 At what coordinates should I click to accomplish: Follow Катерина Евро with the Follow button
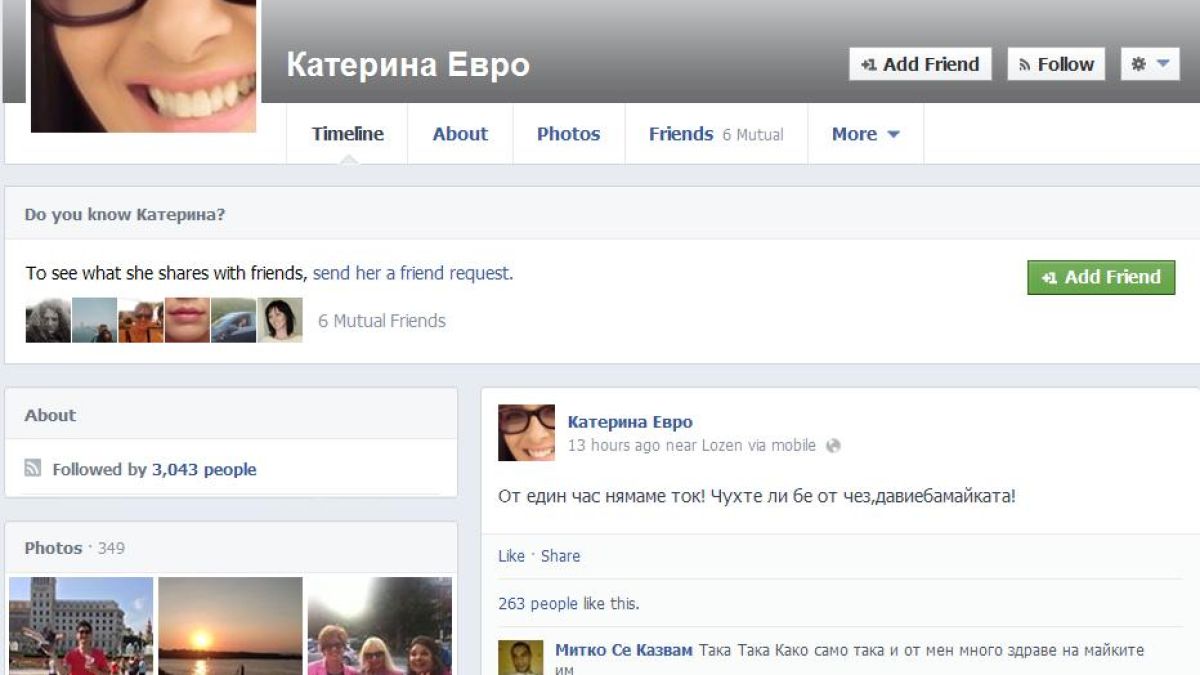(x=1056, y=64)
